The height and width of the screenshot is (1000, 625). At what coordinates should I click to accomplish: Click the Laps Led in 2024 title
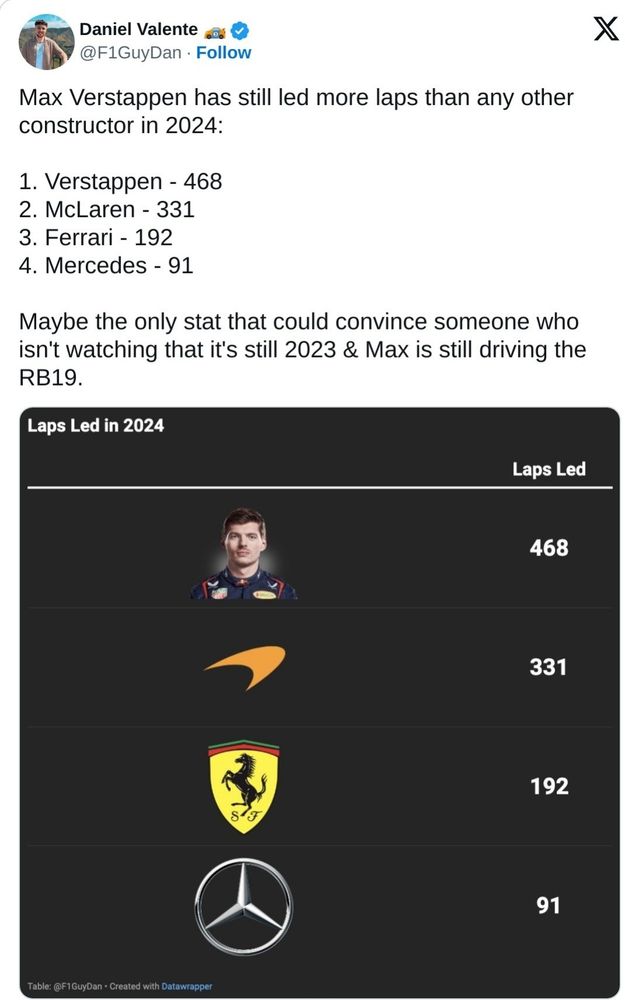[x=96, y=425]
